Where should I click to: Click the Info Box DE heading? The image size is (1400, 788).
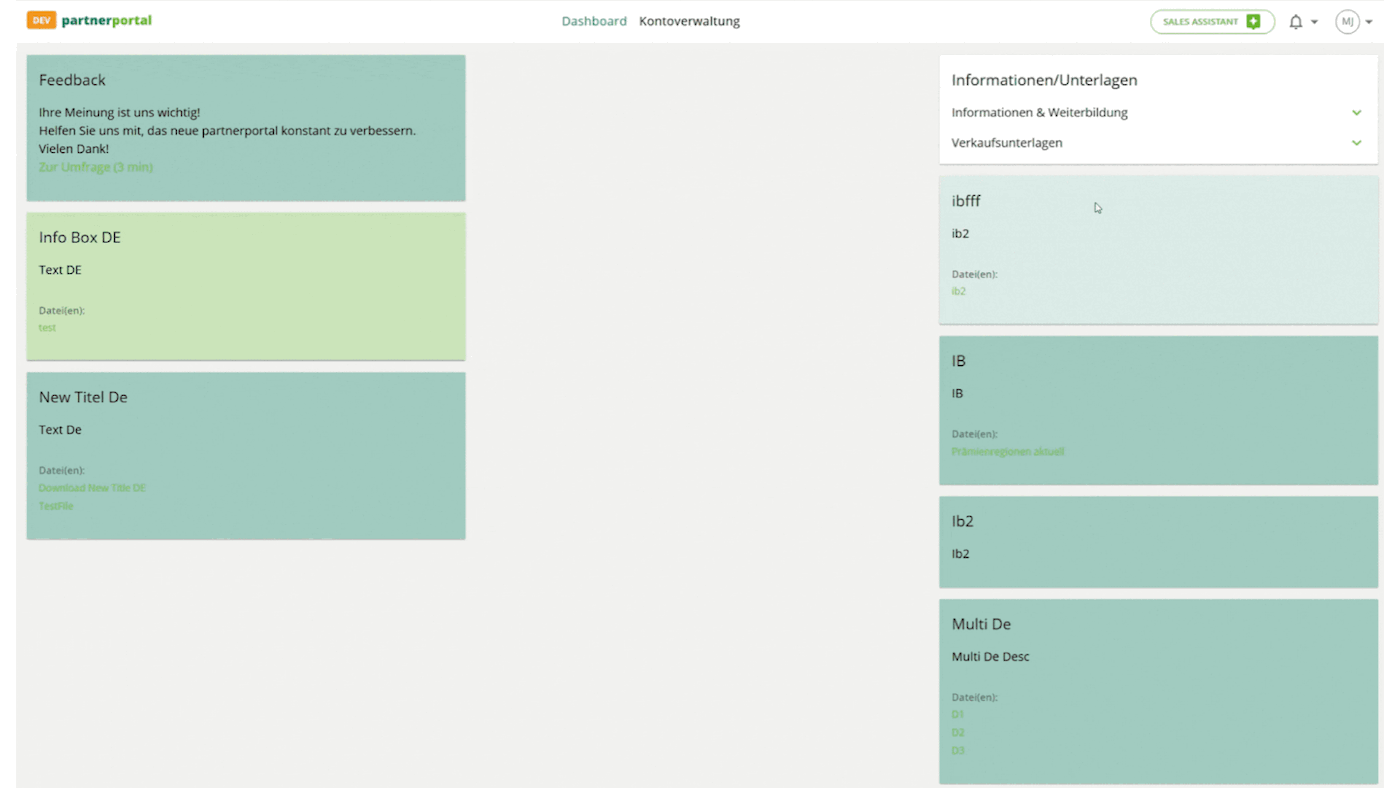(80, 237)
